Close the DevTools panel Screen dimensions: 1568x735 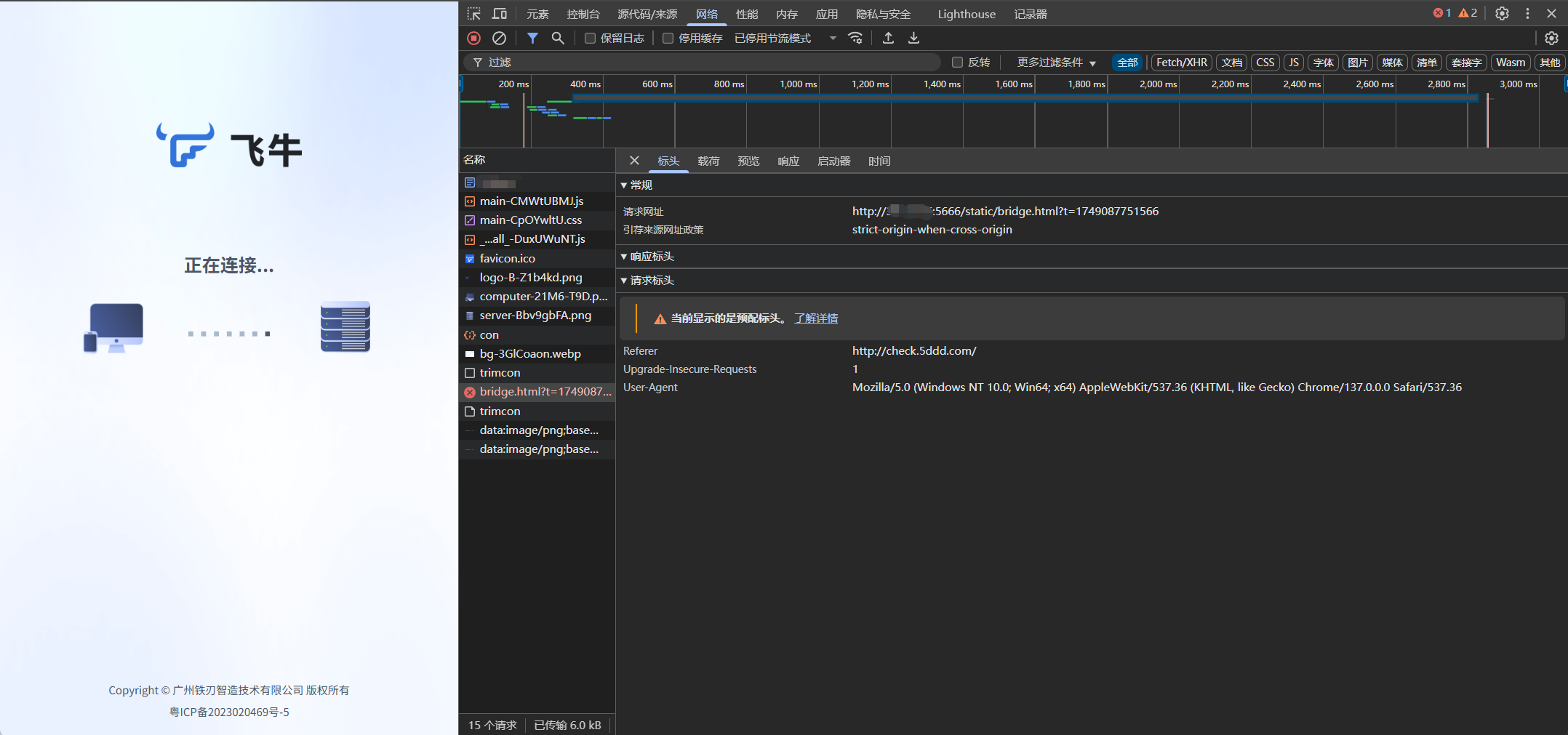click(1551, 14)
